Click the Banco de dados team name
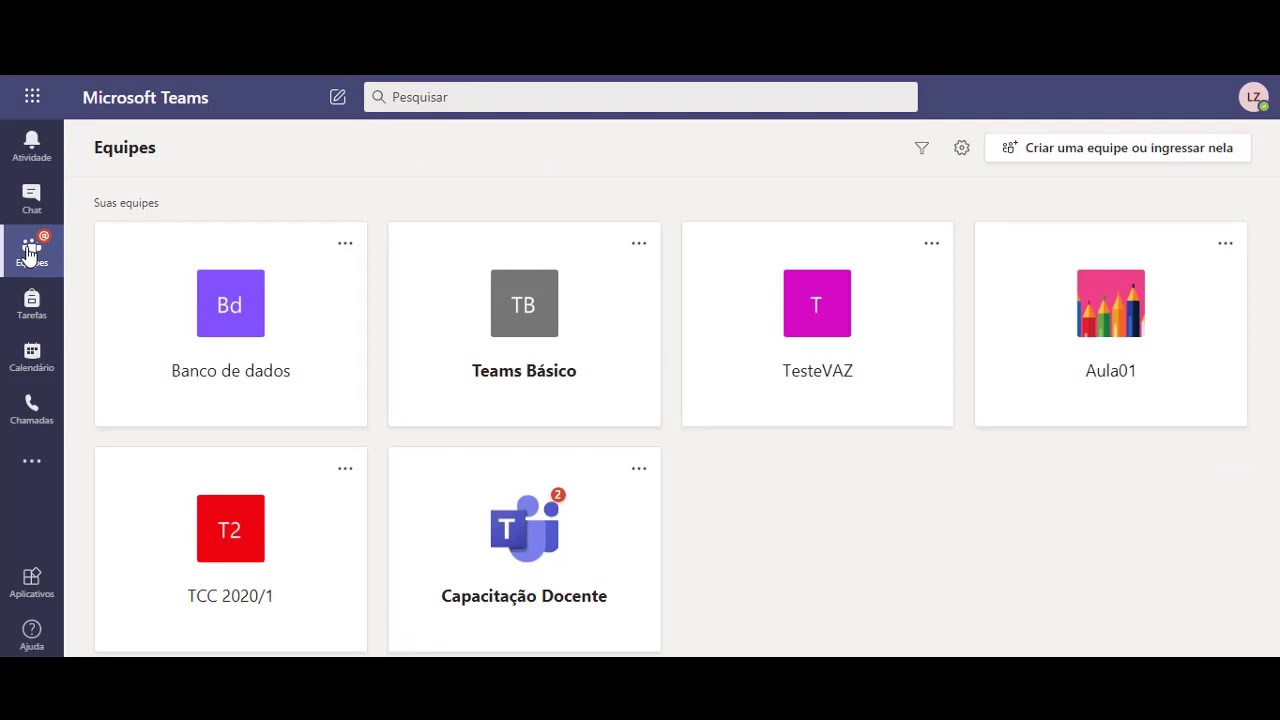This screenshot has width=1280, height=720. point(231,370)
